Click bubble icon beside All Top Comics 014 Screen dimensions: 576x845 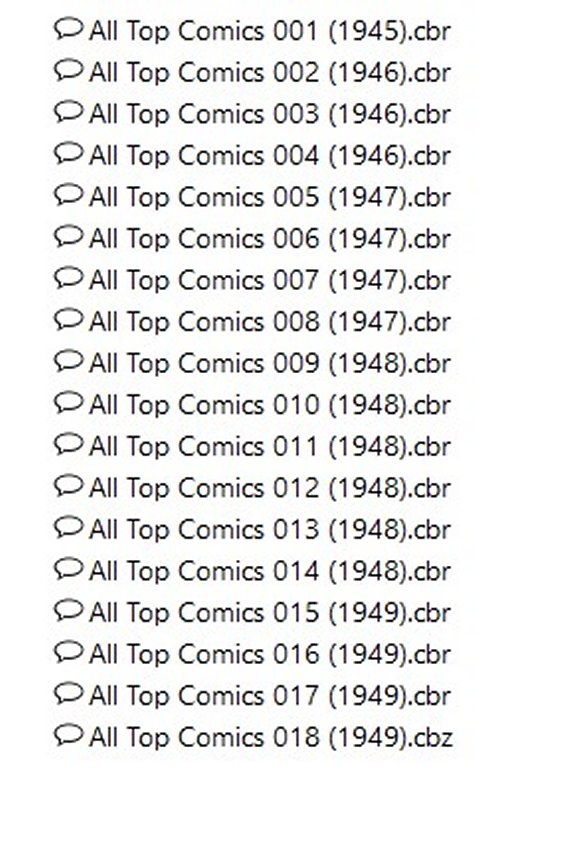[68, 569]
